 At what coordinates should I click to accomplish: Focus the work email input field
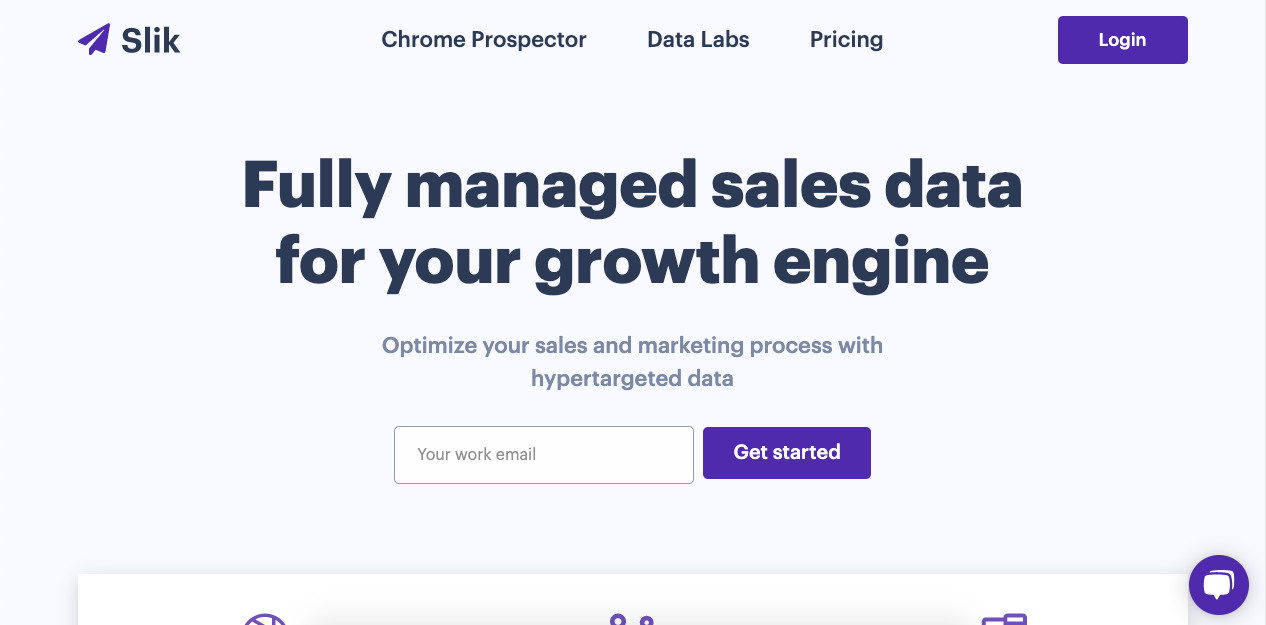pos(544,455)
